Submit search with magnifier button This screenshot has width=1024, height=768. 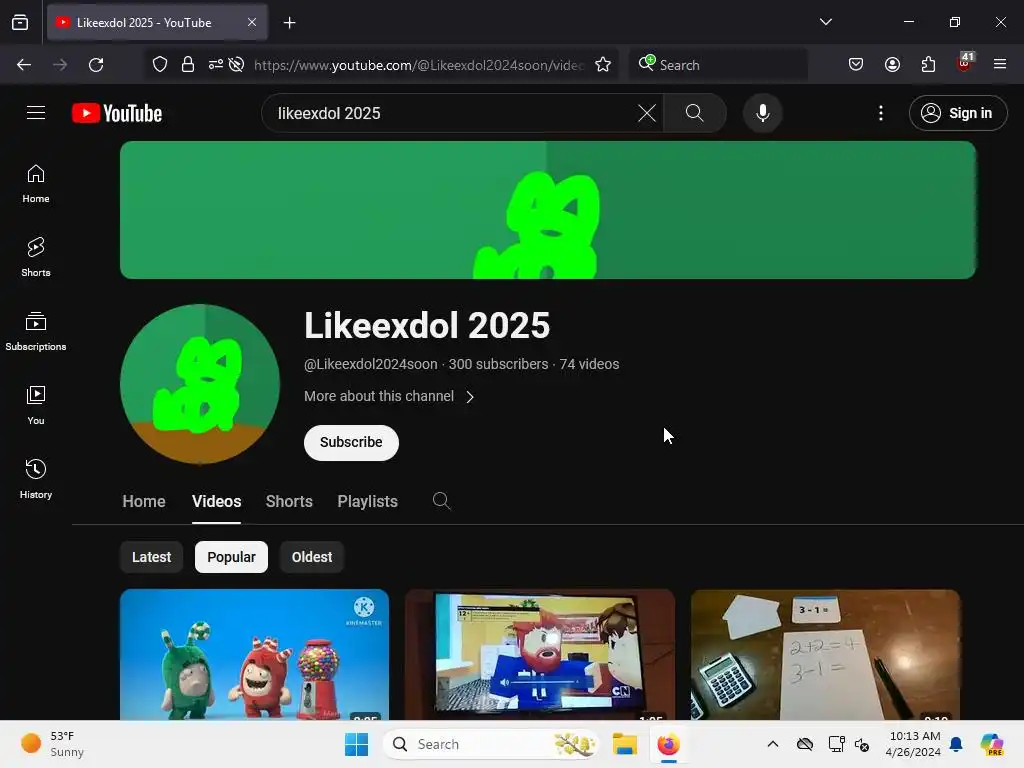tap(694, 113)
